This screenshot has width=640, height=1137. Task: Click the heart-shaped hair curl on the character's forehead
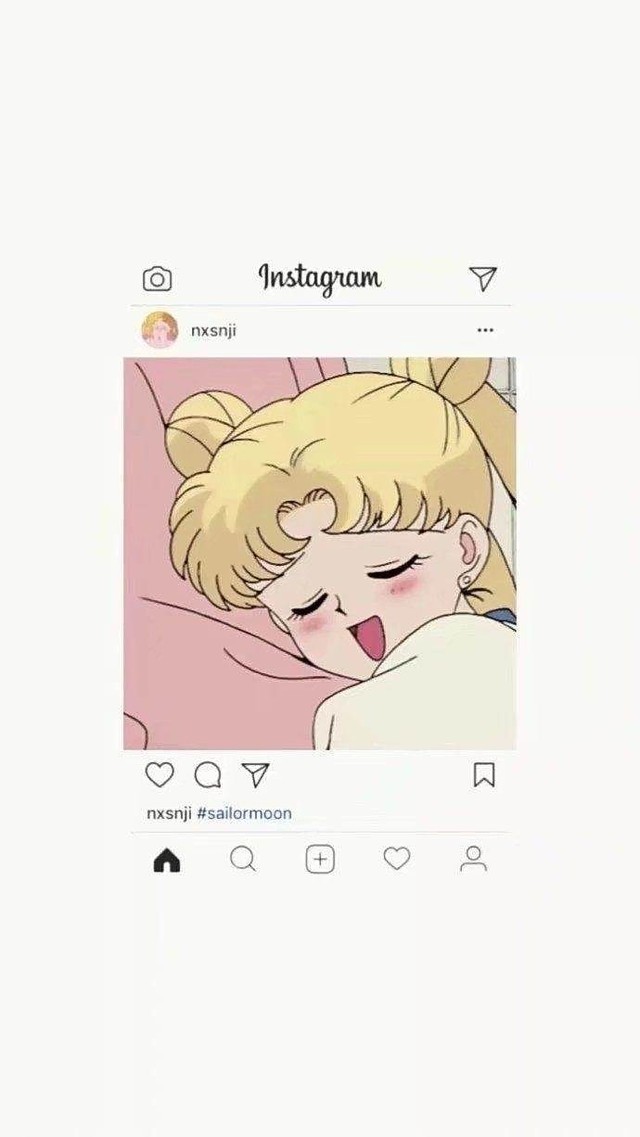click(304, 513)
